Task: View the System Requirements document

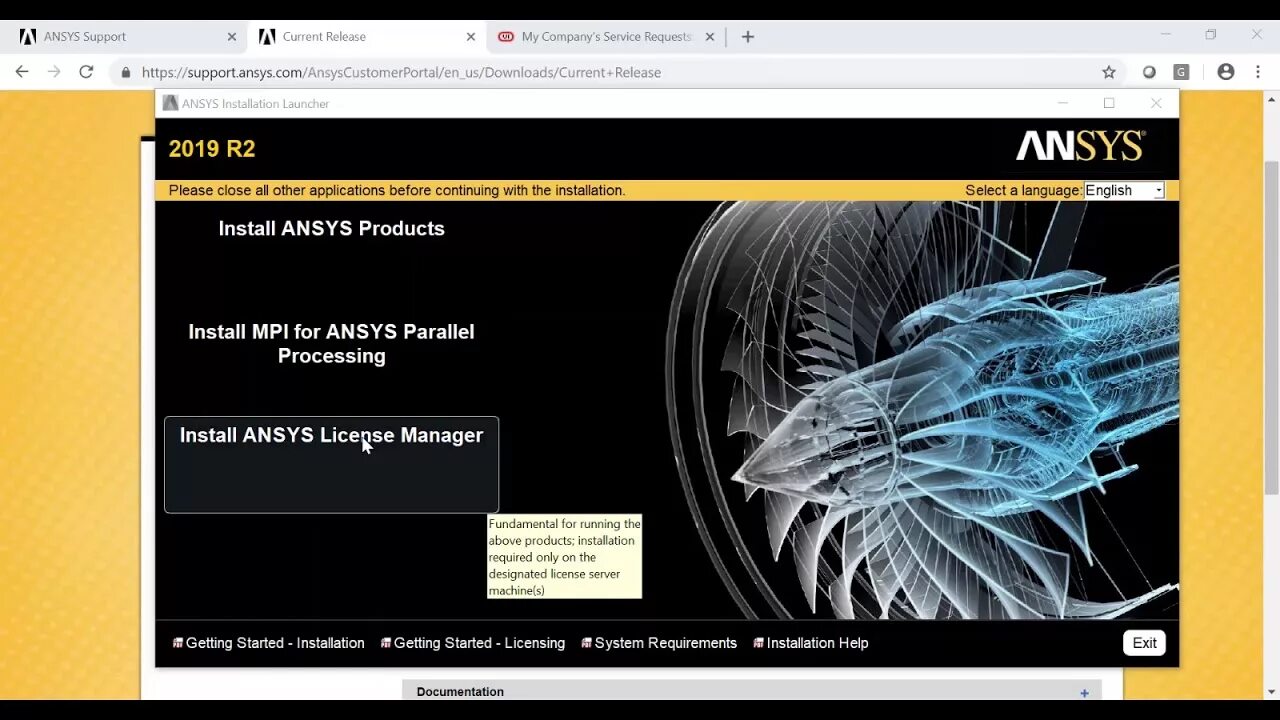Action: (665, 643)
